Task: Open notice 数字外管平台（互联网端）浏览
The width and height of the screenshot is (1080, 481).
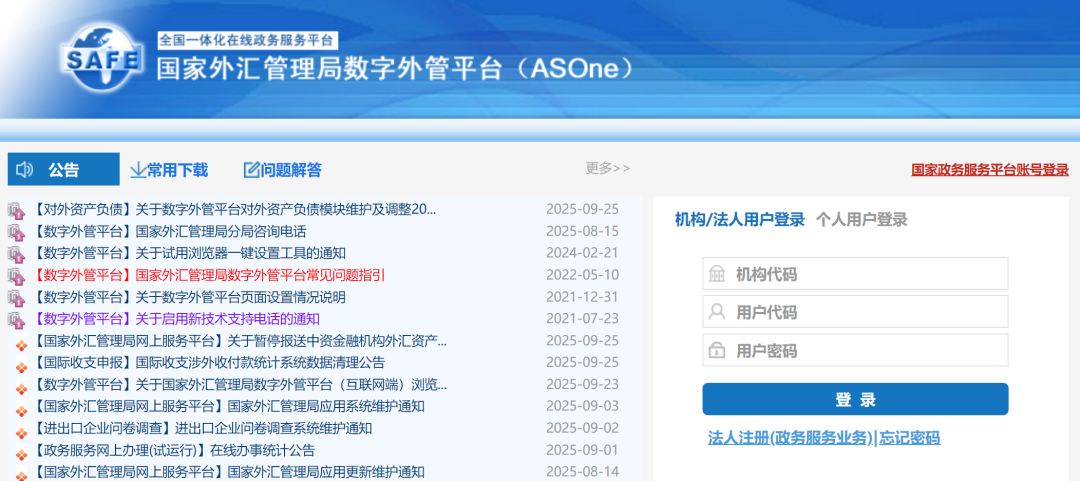Action: click(x=240, y=385)
